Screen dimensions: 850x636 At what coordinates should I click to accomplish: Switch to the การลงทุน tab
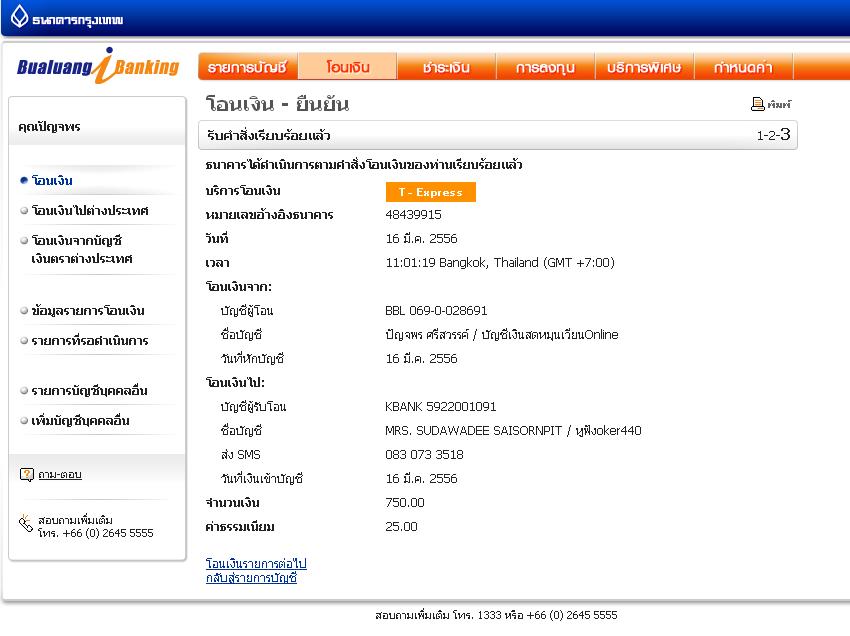coord(545,67)
